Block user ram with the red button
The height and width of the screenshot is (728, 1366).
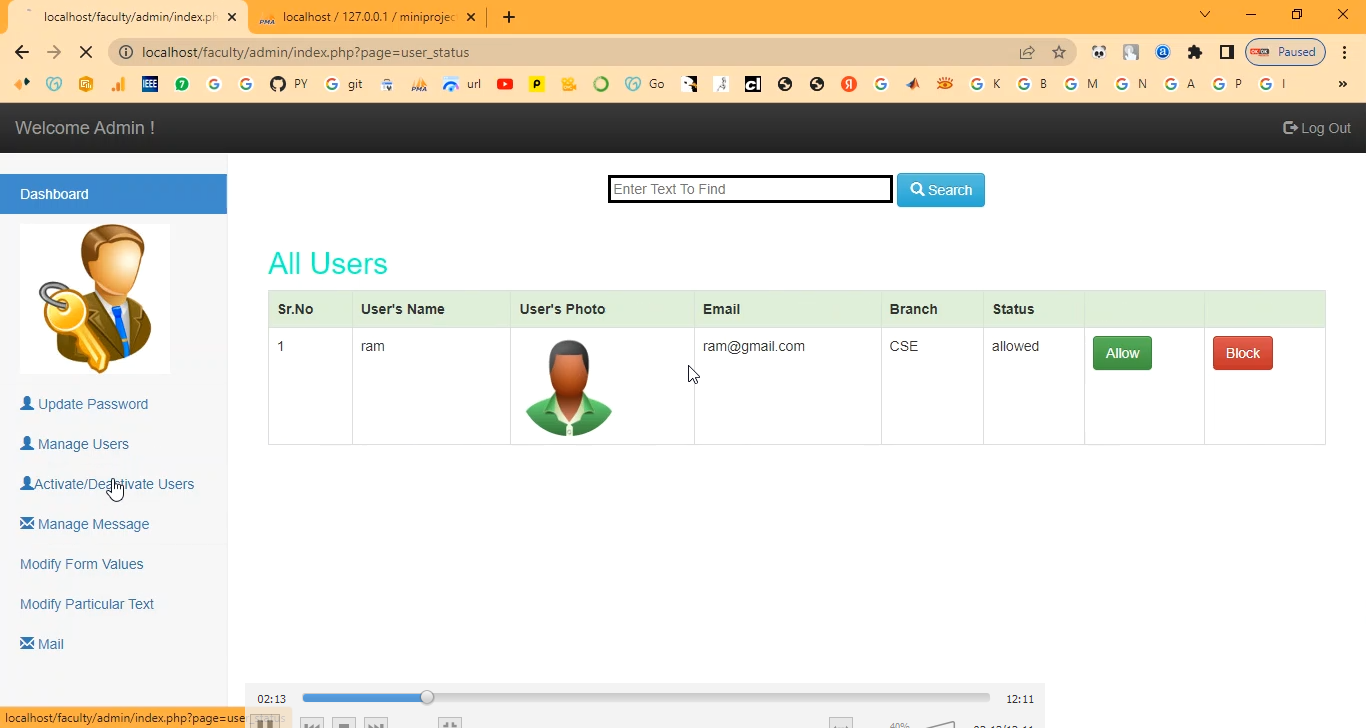point(1242,353)
